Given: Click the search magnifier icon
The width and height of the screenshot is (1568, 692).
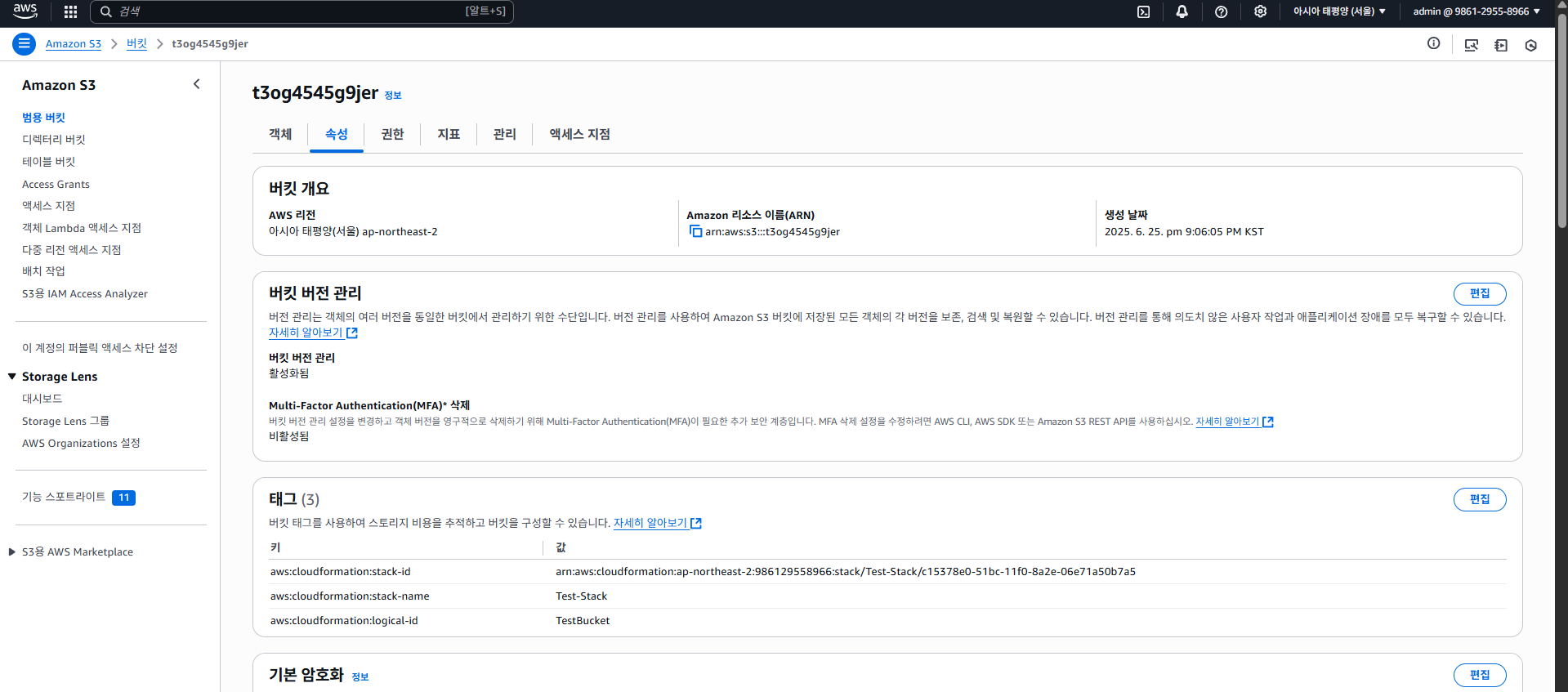Looking at the screenshot, I should pyautogui.click(x=106, y=11).
